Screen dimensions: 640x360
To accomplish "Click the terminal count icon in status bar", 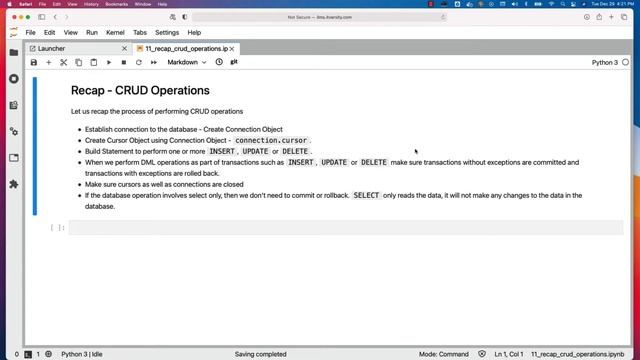I will (28, 354).
